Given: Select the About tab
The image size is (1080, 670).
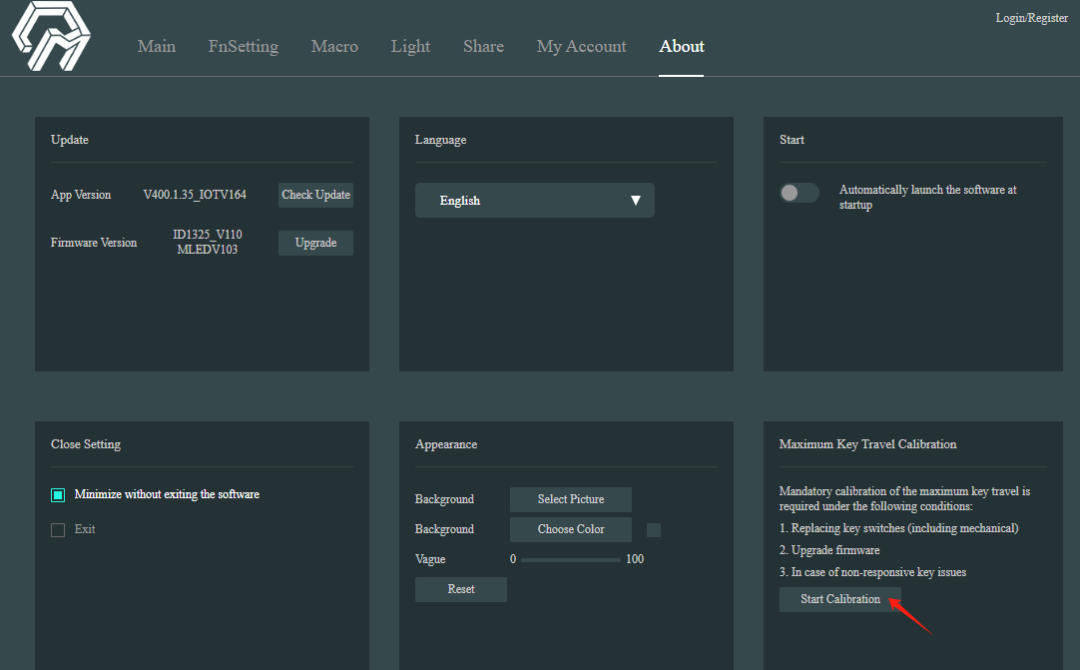Looking at the screenshot, I should pos(681,46).
